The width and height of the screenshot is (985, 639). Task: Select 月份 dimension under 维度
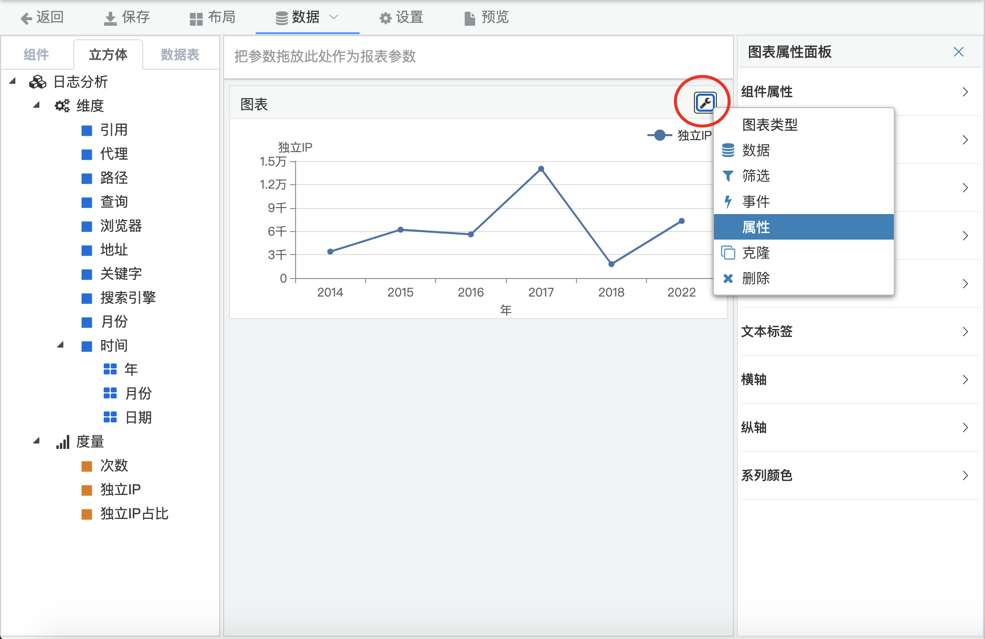(114, 322)
